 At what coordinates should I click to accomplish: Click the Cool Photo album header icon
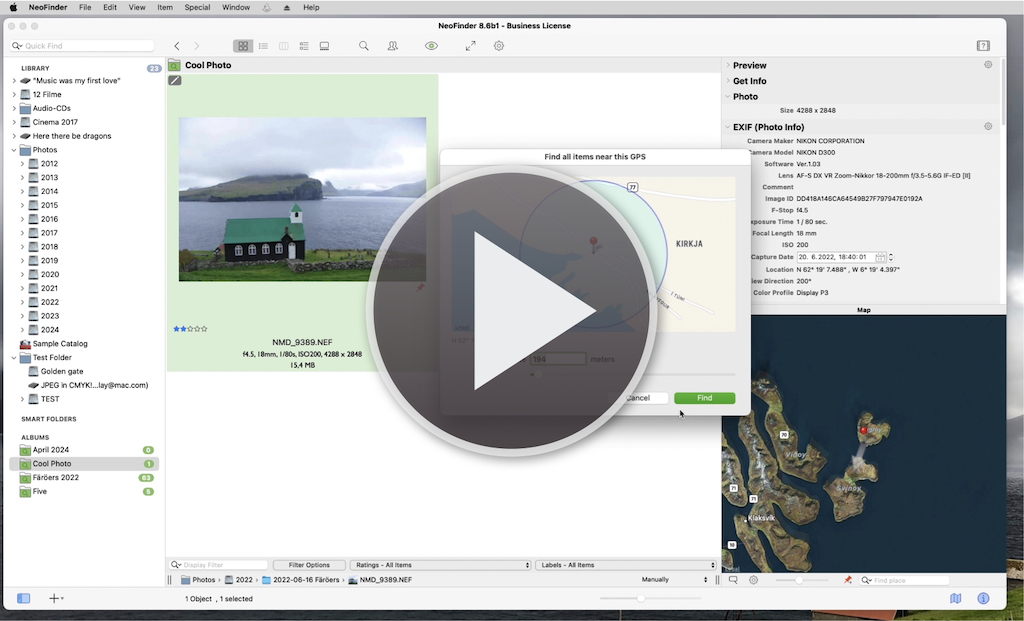(174, 65)
